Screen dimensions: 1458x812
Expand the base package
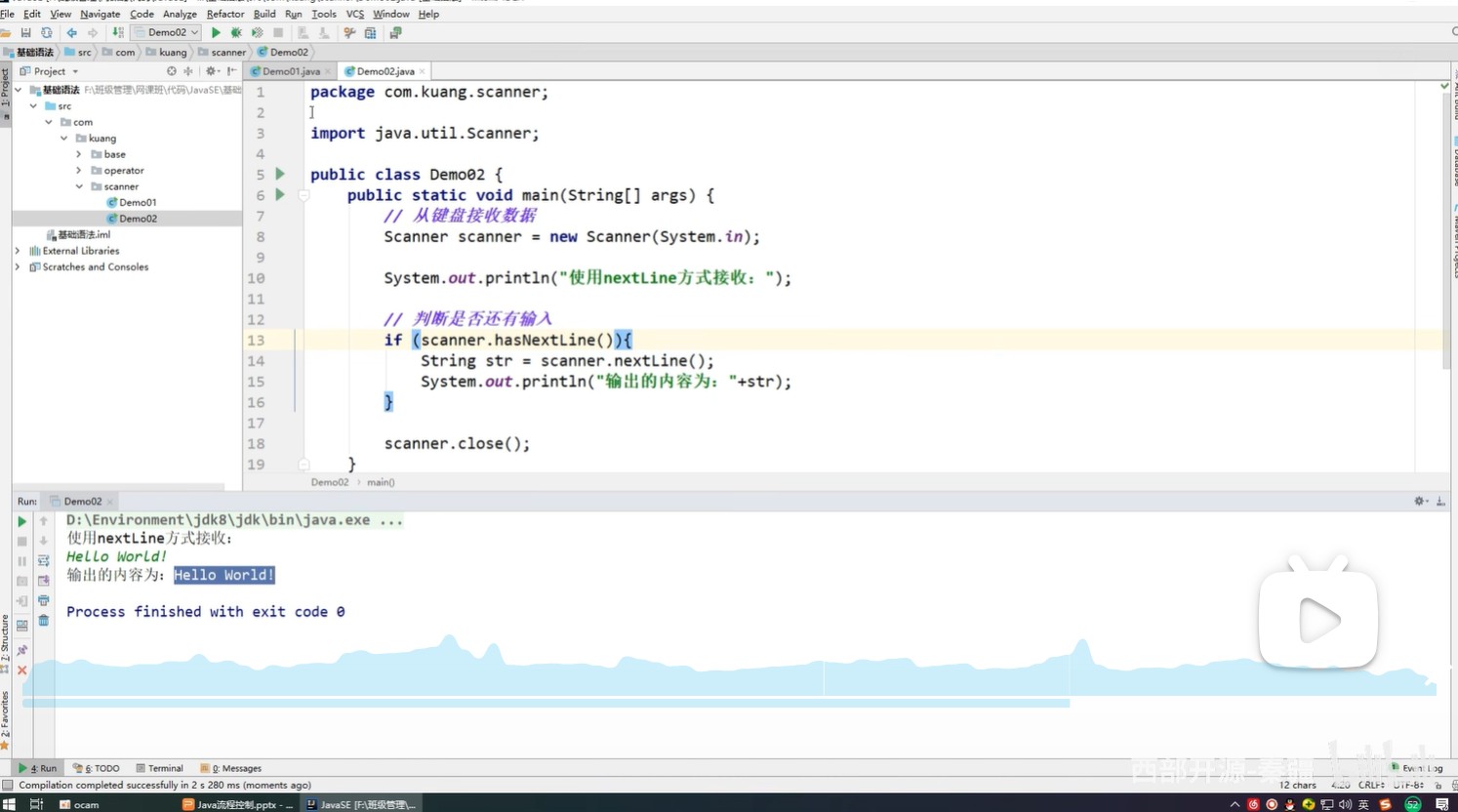click(x=79, y=154)
